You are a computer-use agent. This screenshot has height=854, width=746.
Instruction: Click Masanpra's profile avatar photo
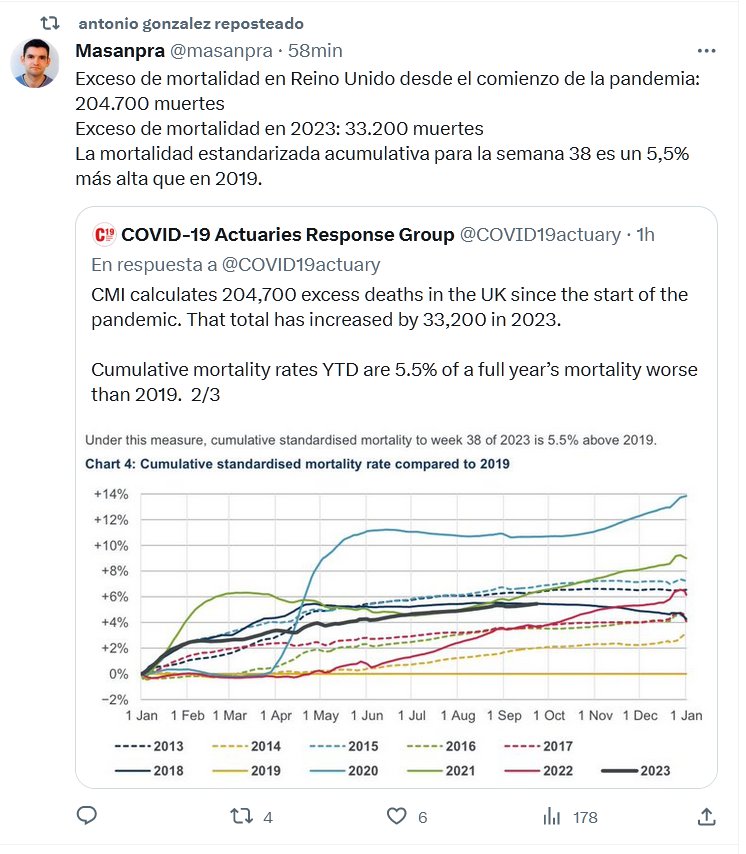(34, 63)
